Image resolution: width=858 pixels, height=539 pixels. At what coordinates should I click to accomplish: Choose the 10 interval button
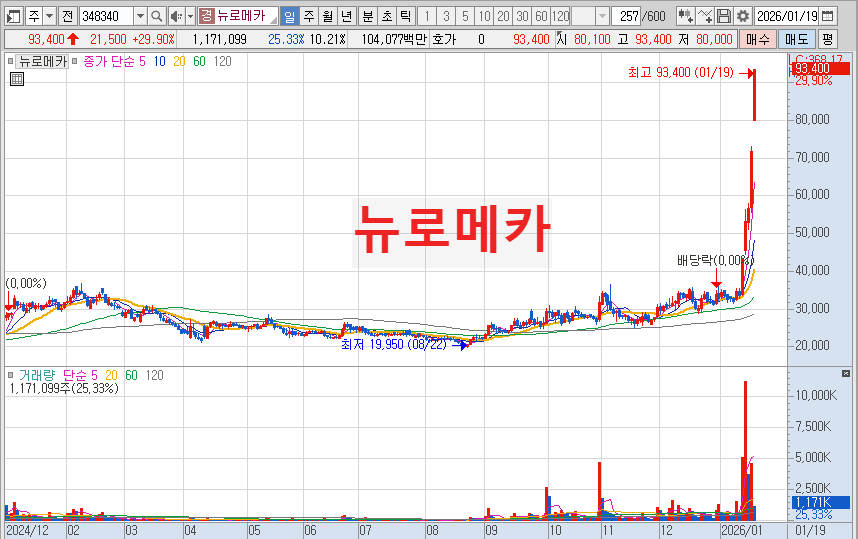(484, 16)
